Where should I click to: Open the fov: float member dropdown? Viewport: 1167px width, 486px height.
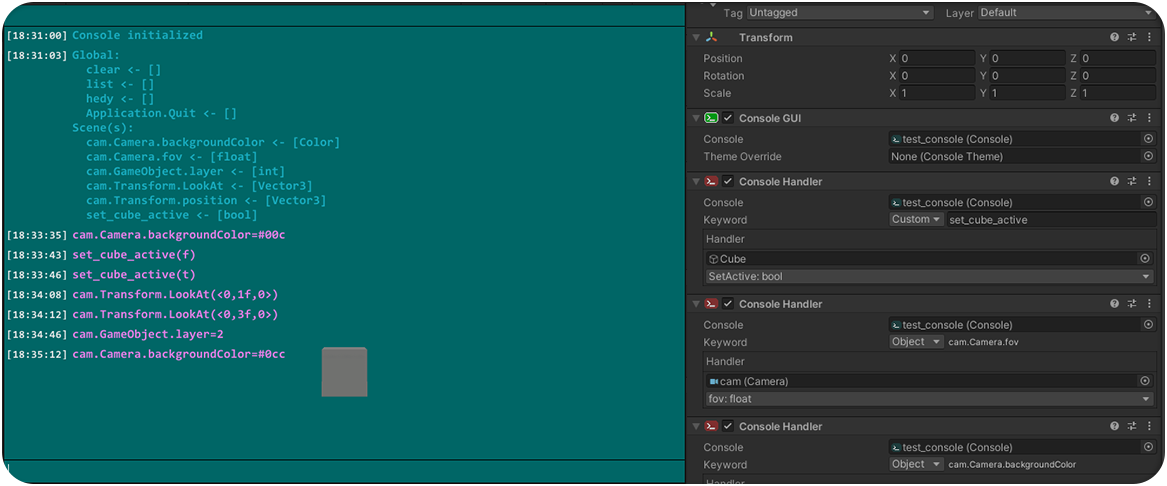coord(929,399)
